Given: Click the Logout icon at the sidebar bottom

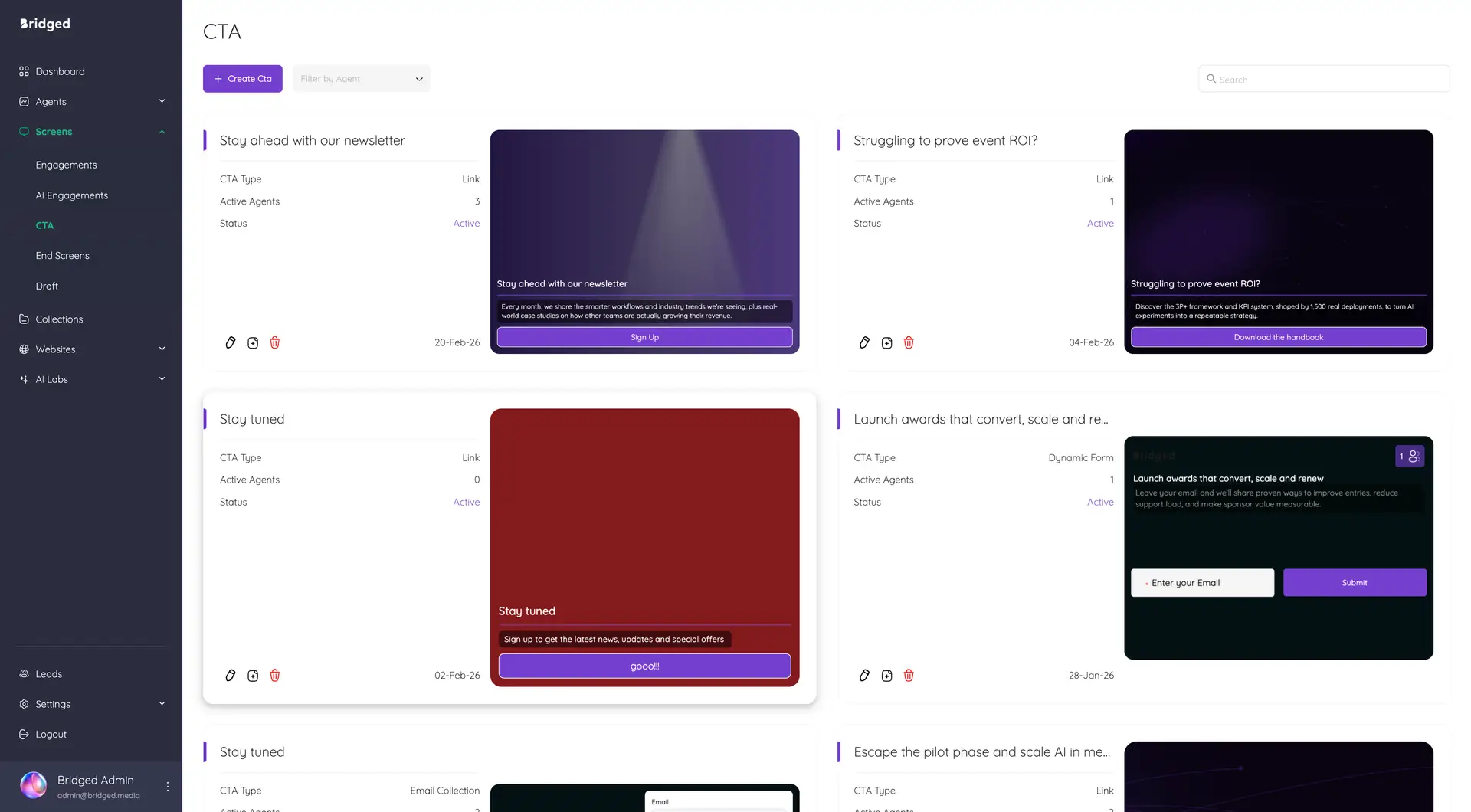Looking at the screenshot, I should (25, 734).
